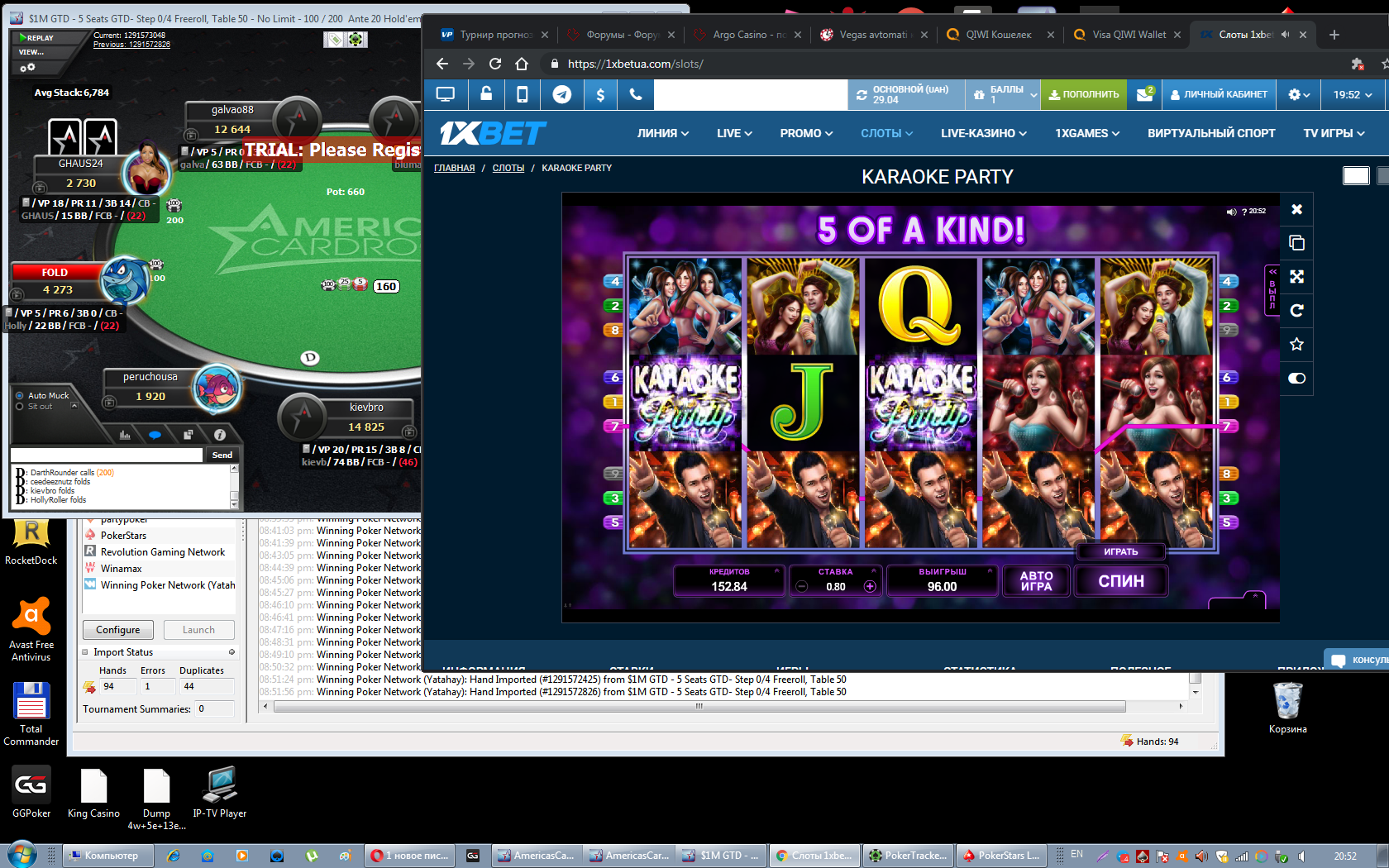
Task: Go to browser home page icon
Action: tap(521, 64)
